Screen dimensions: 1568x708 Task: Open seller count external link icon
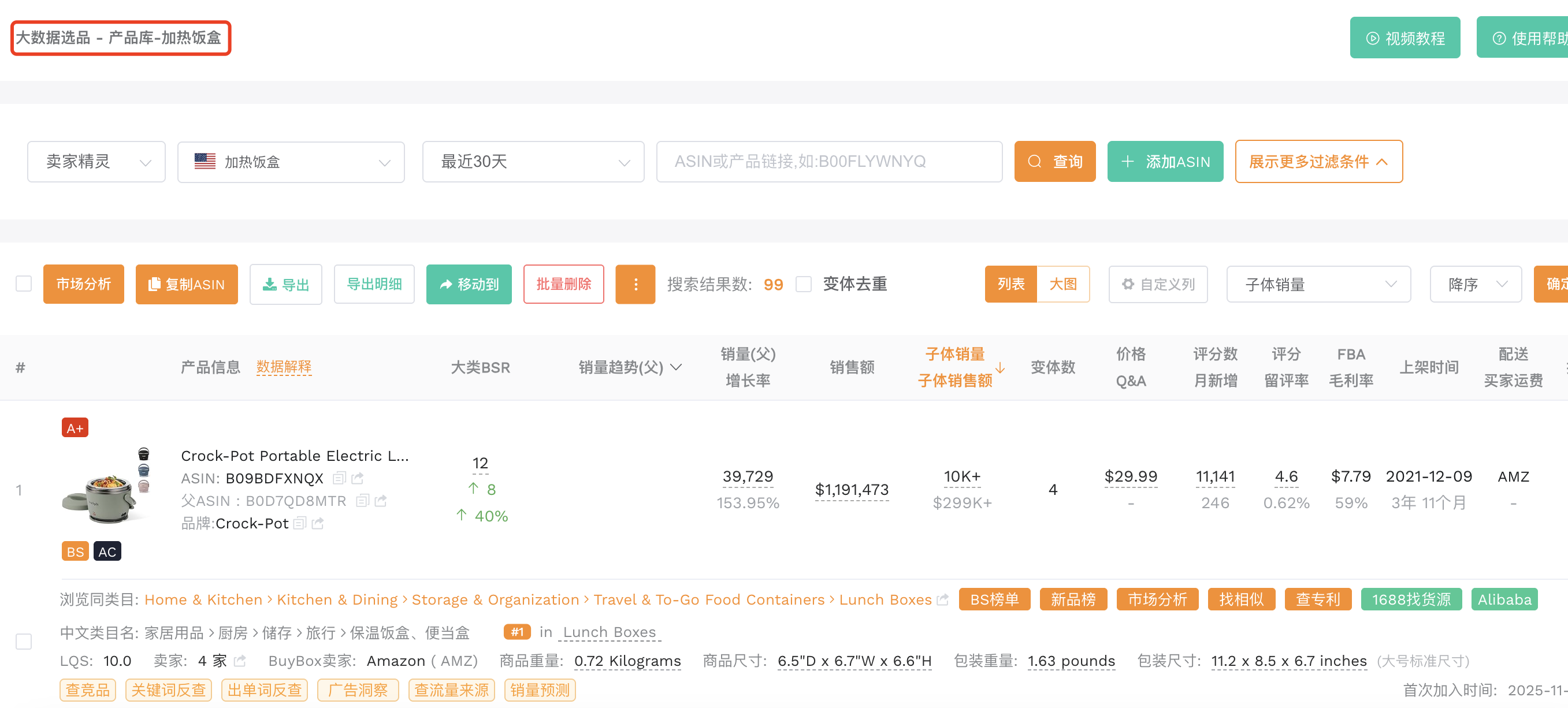(240, 661)
